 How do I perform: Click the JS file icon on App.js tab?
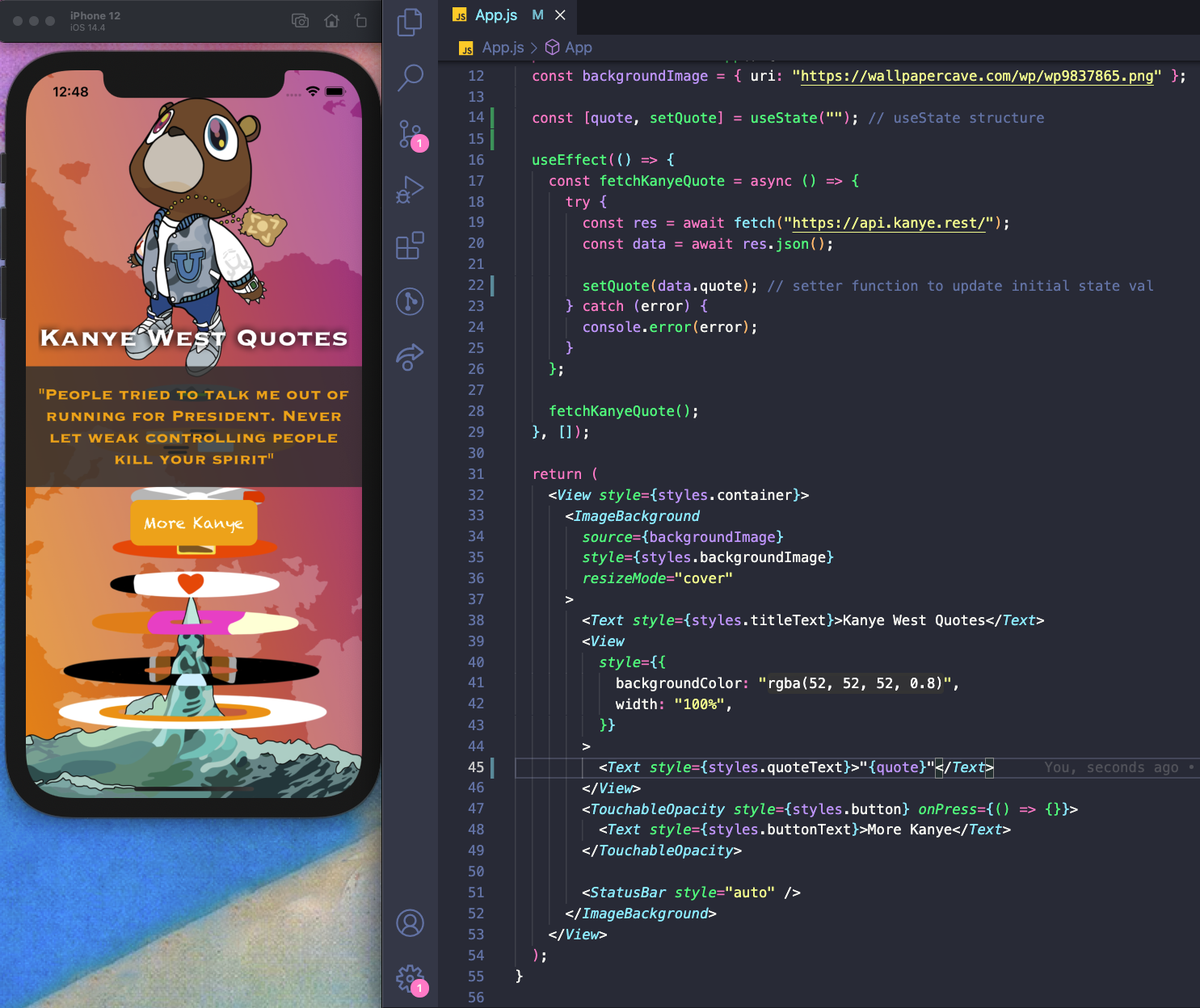point(460,15)
